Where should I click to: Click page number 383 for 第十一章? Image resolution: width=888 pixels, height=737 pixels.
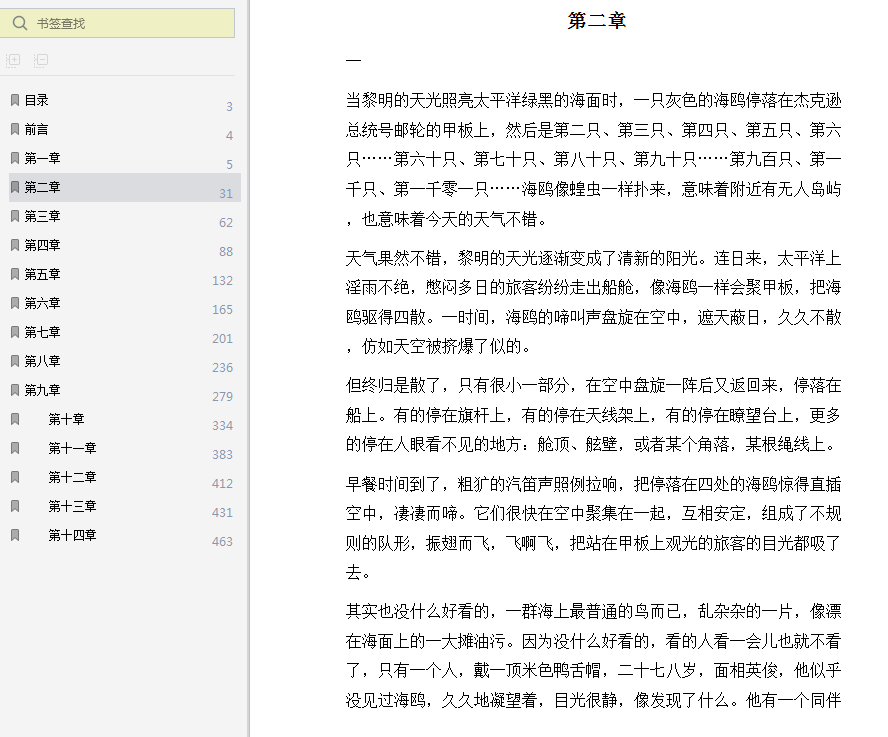click(x=223, y=454)
